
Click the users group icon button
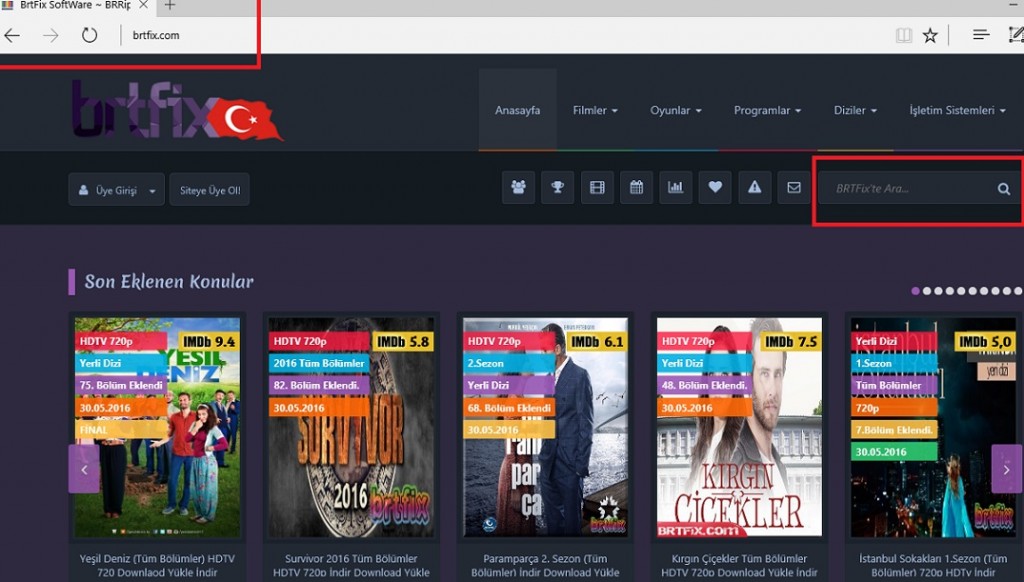pyautogui.click(x=518, y=188)
